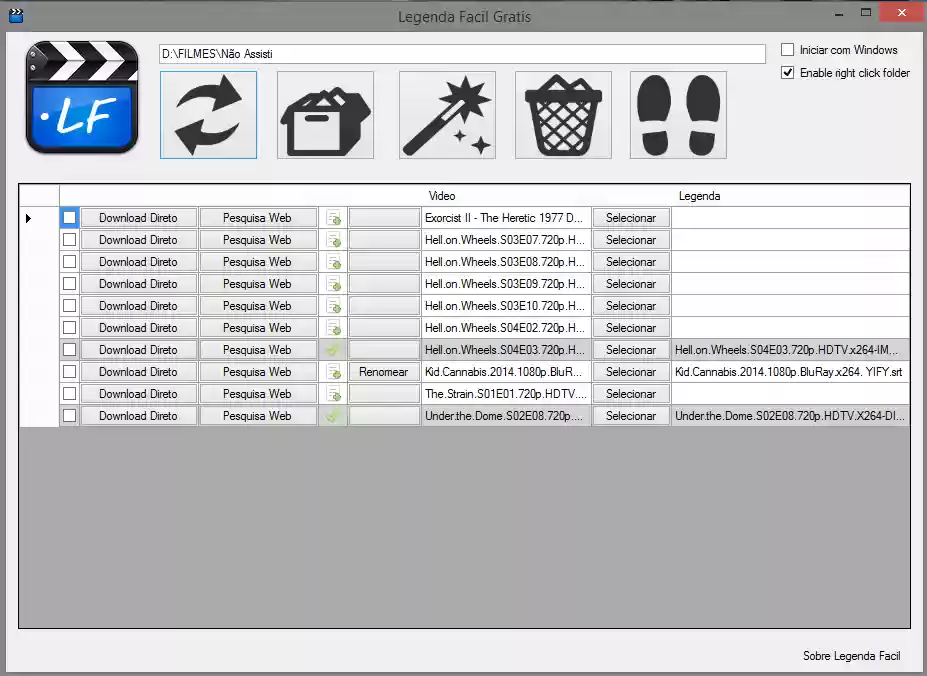Click the footprints icon on the toolbar
927x676 pixels.
point(677,115)
